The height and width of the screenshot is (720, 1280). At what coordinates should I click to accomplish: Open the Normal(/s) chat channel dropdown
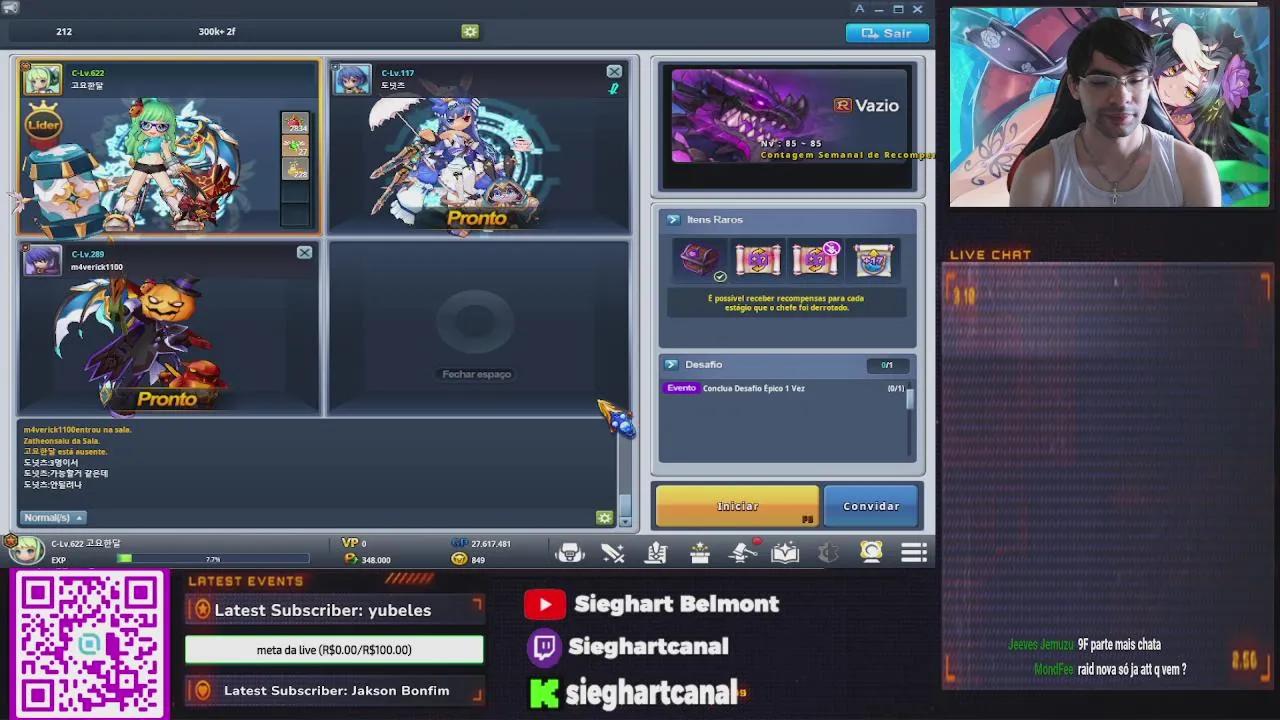tap(52, 517)
